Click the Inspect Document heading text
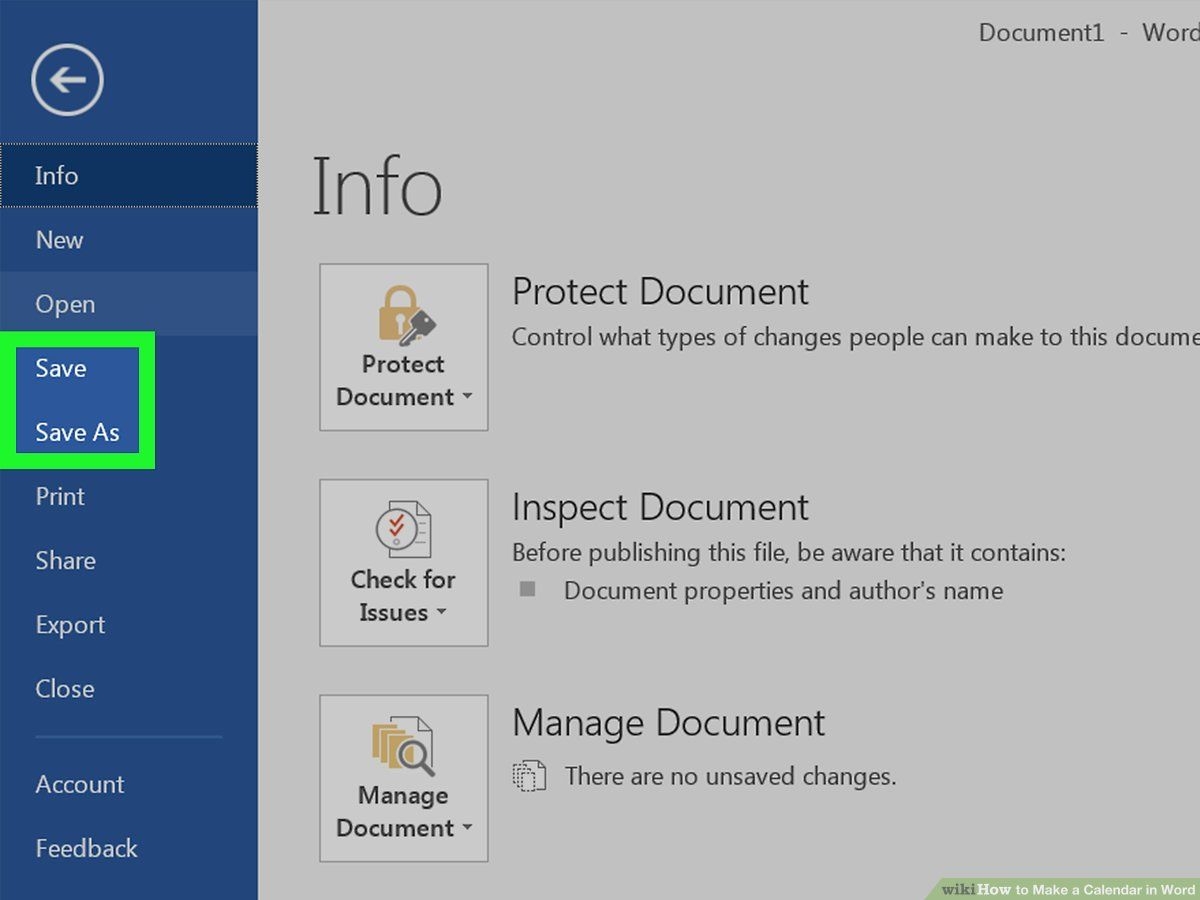 (660, 507)
